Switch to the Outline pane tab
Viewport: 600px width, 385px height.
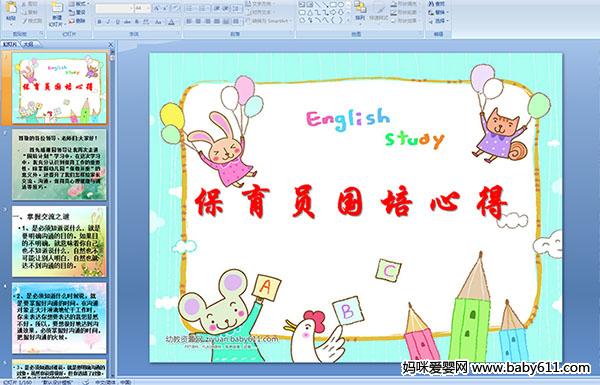(28, 44)
